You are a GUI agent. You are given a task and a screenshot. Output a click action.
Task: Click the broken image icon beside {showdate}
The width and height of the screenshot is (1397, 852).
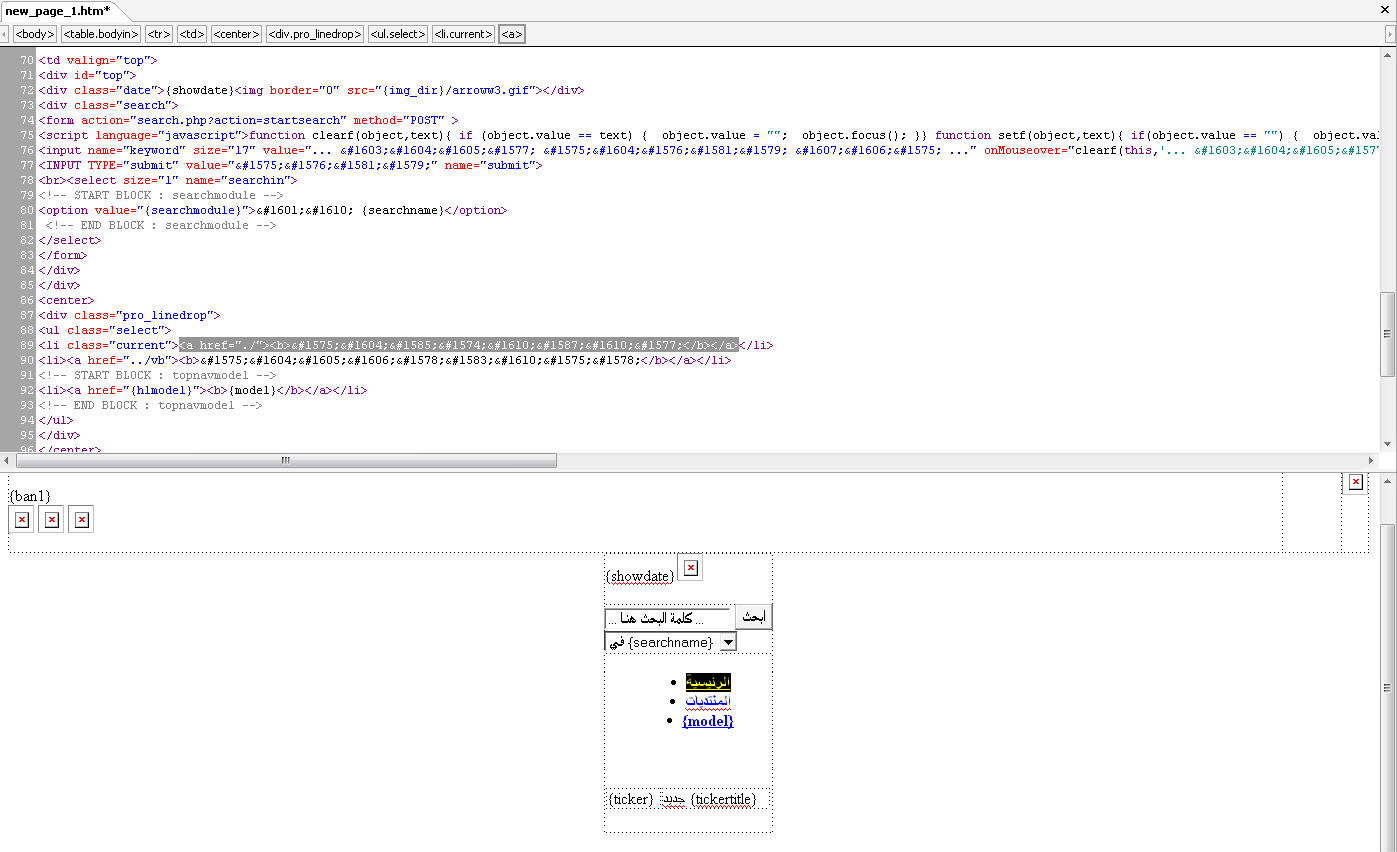point(690,568)
